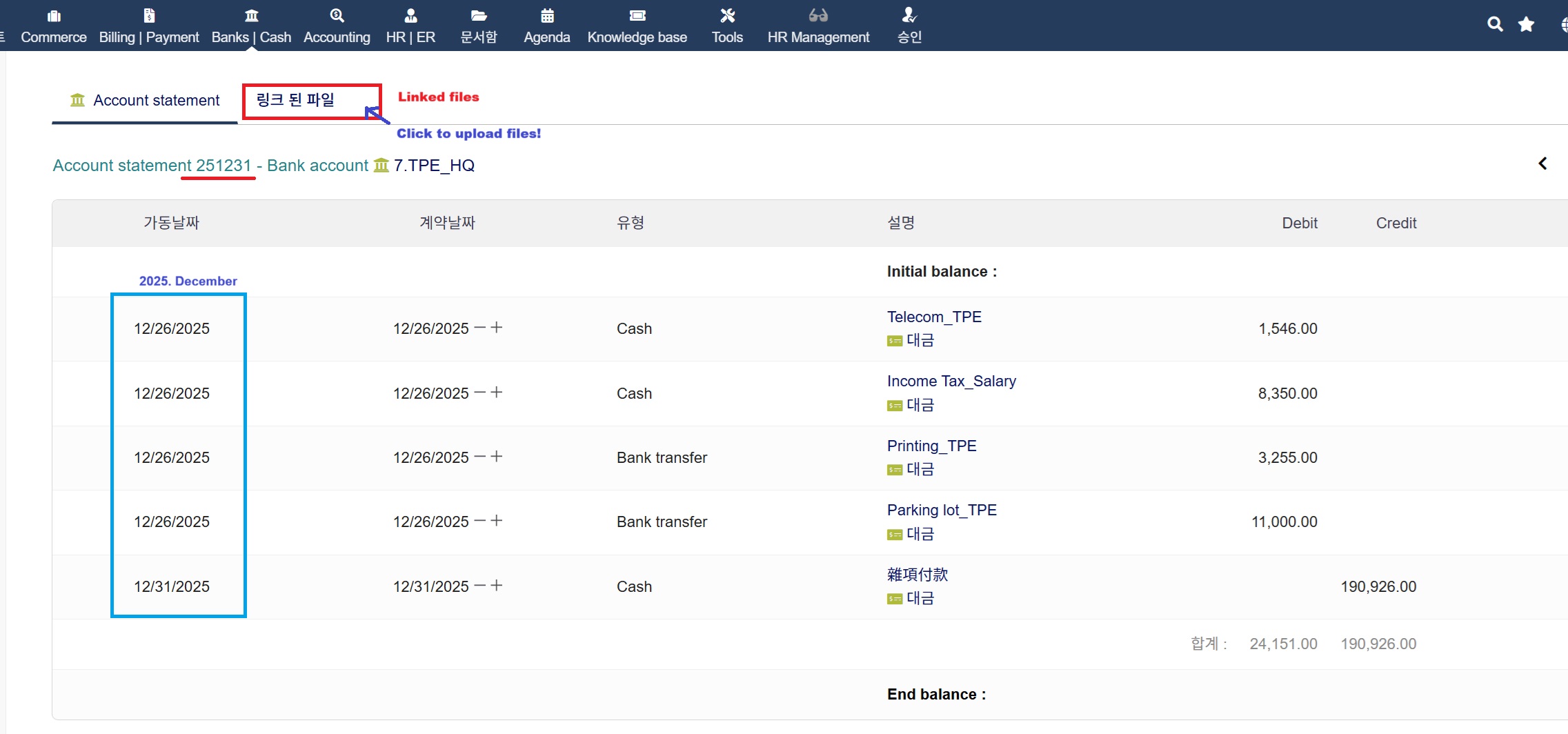This screenshot has width=1568, height=734.
Task: Open the Commerce briefcase icon menu
Action: tap(54, 16)
